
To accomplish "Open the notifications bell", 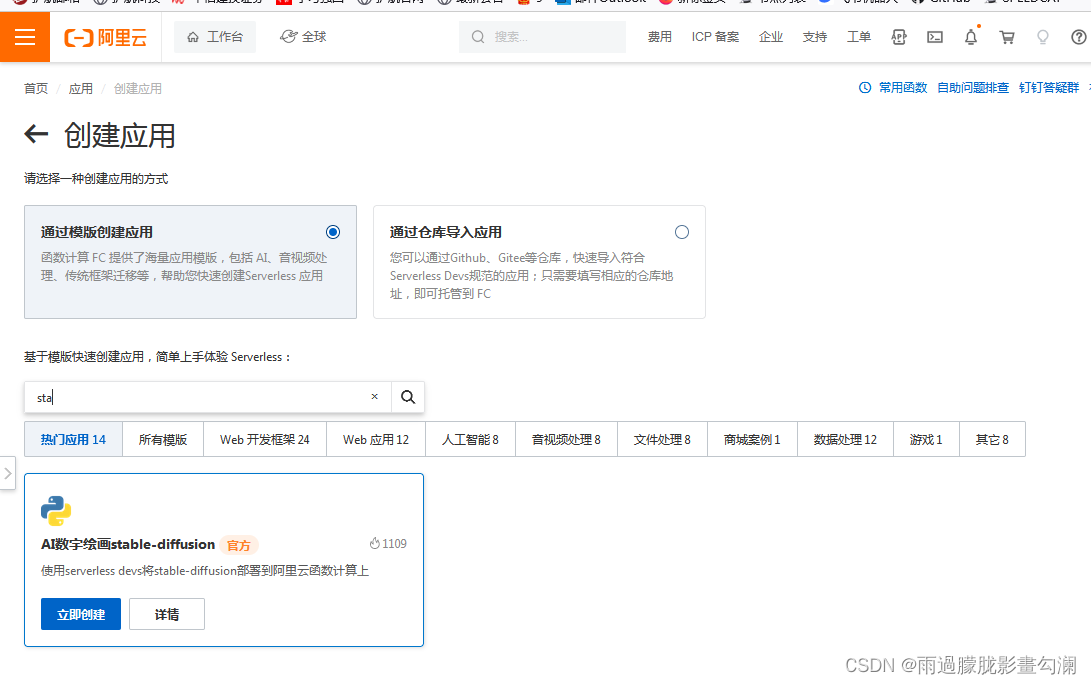I will coord(971,37).
